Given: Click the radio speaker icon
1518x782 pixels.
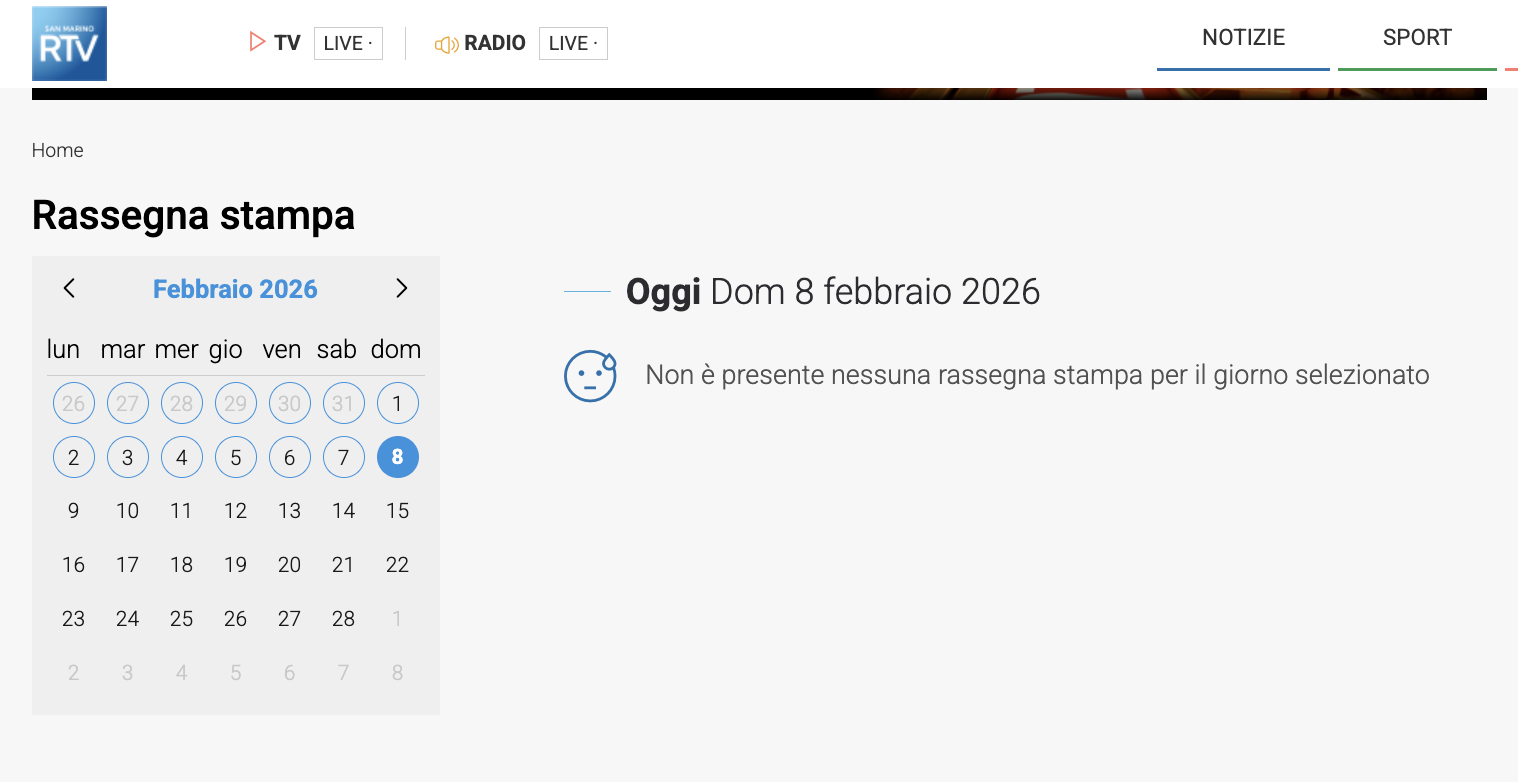Looking at the screenshot, I should point(446,44).
